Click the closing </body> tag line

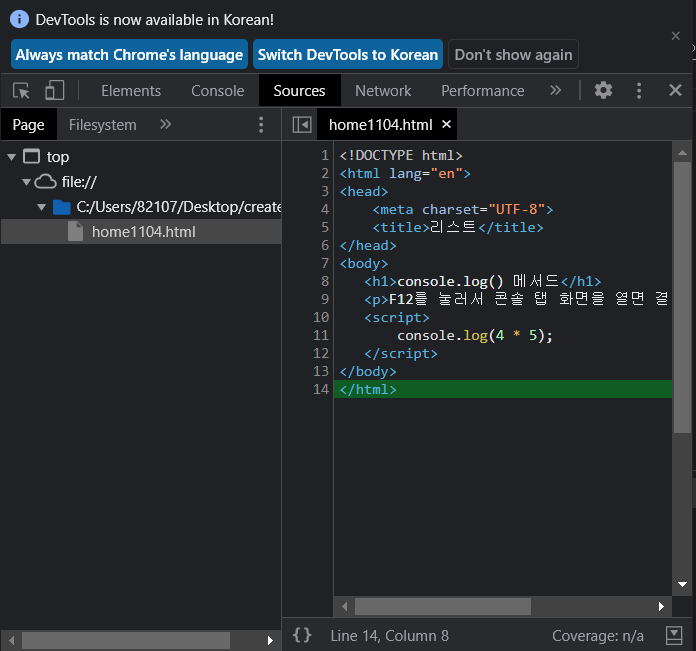tap(368, 371)
